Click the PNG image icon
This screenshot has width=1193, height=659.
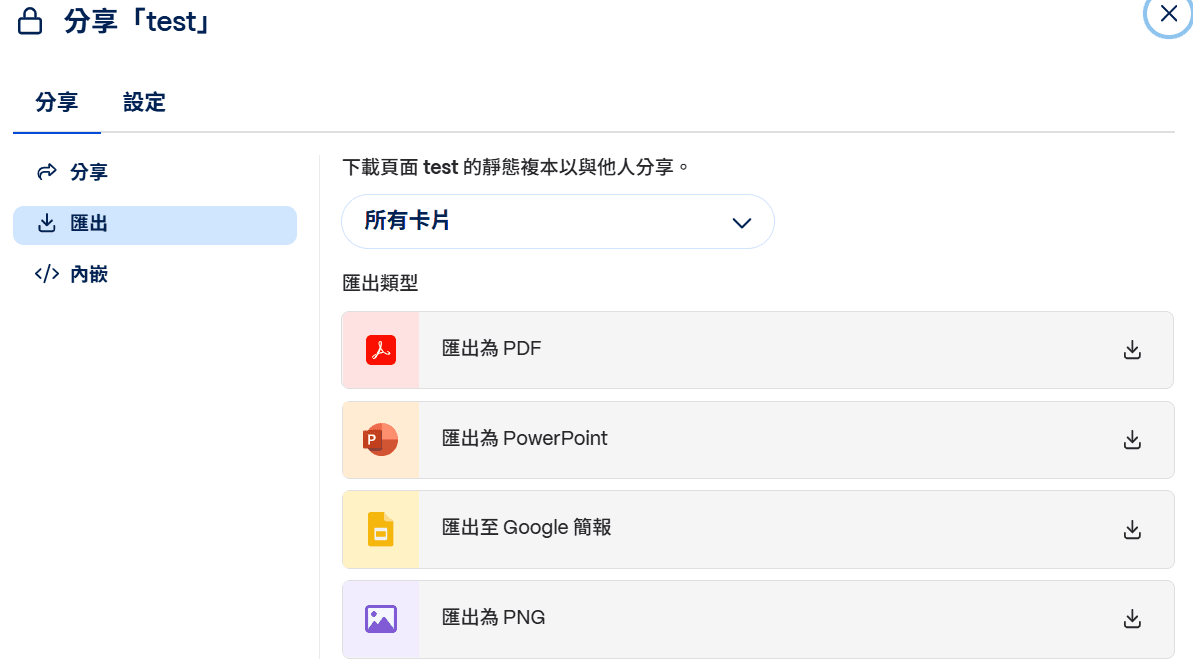click(x=381, y=618)
